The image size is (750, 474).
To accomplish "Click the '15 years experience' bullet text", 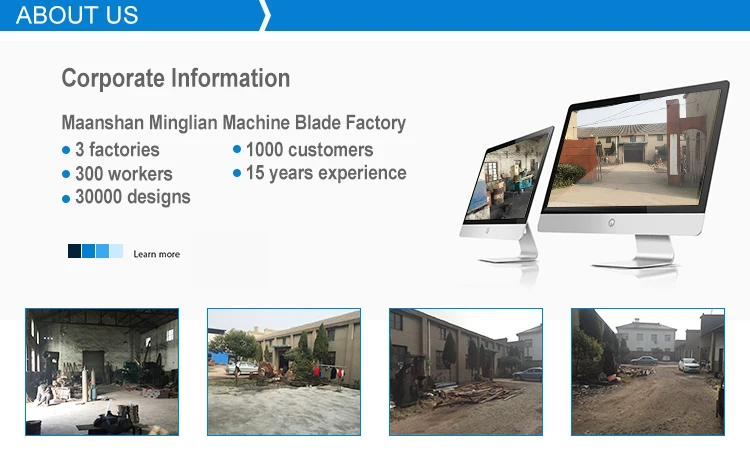I will click(326, 173).
